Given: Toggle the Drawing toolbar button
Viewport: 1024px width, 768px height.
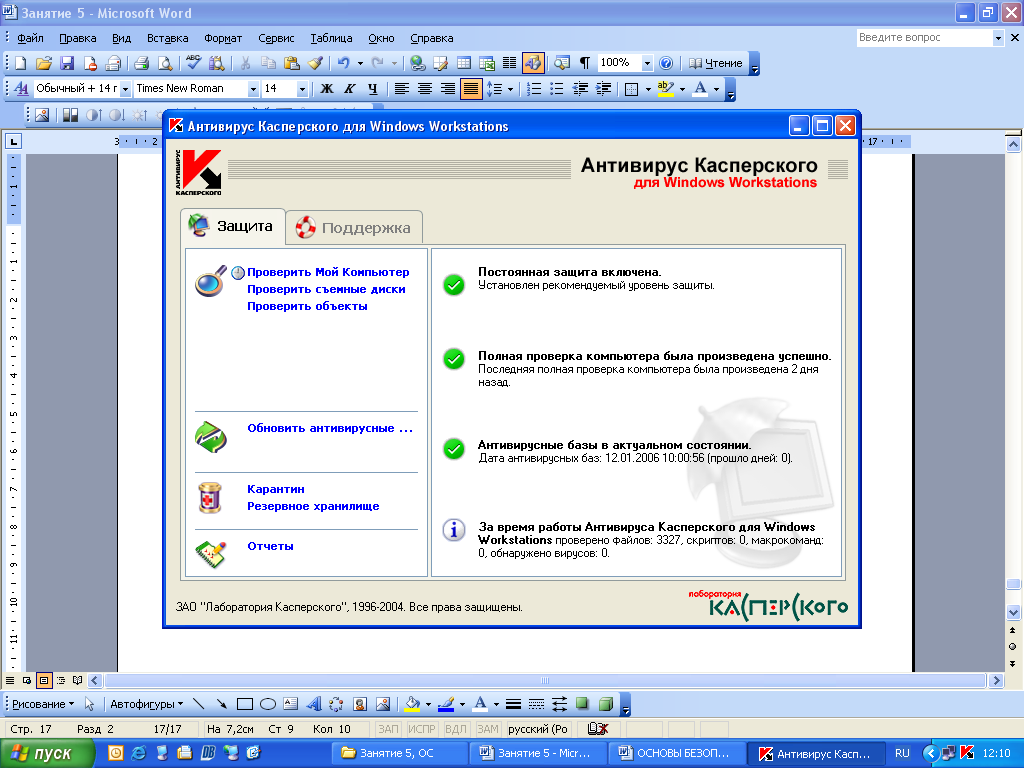Looking at the screenshot, I should [533, 63].
